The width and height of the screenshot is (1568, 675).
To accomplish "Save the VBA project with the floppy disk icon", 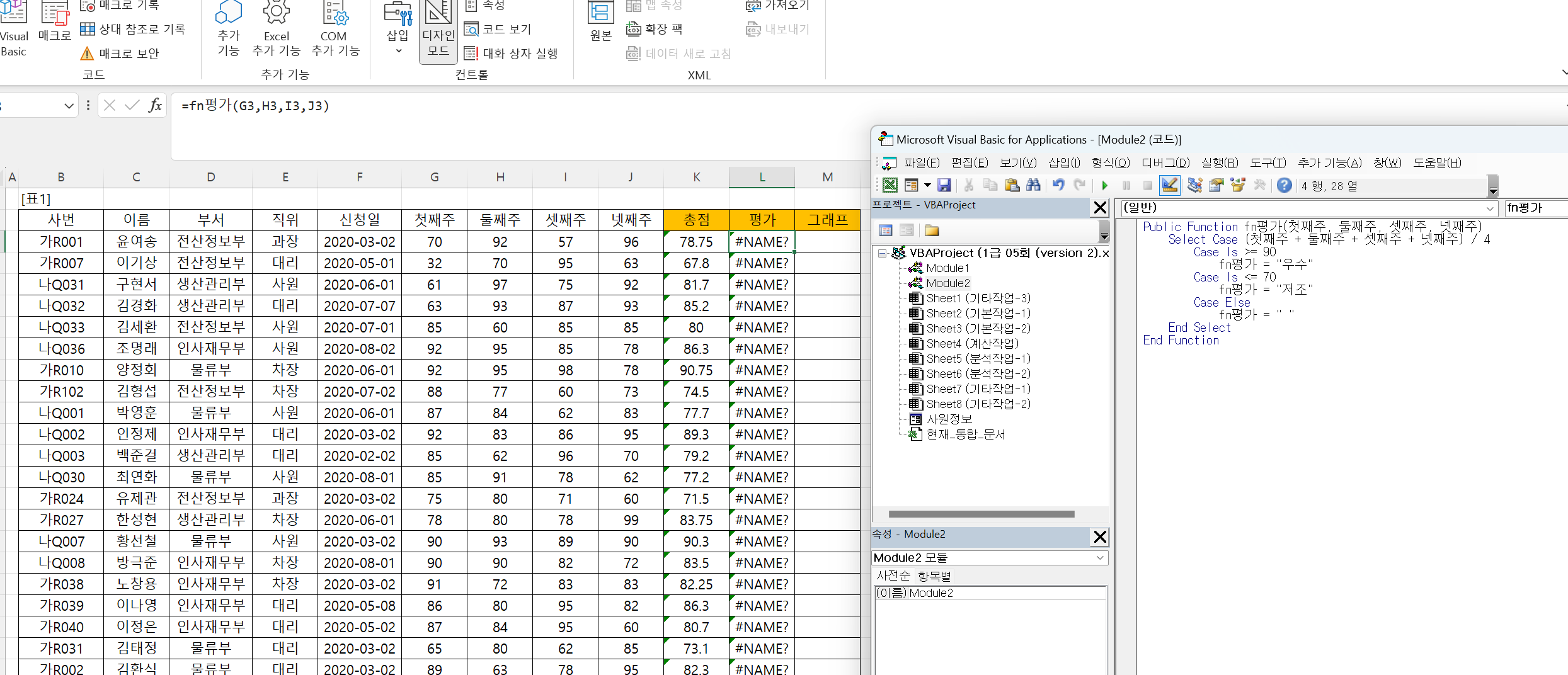I will 944,185.
